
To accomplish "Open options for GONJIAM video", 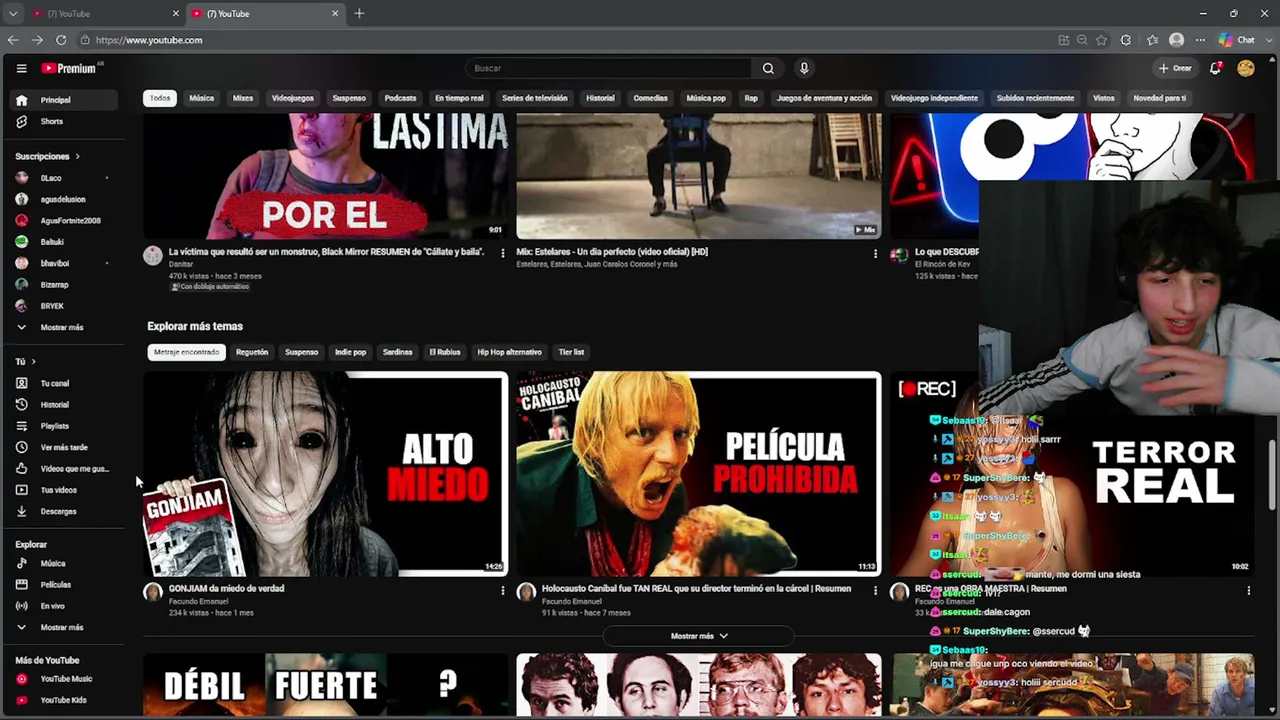I will tap(503, 591).
